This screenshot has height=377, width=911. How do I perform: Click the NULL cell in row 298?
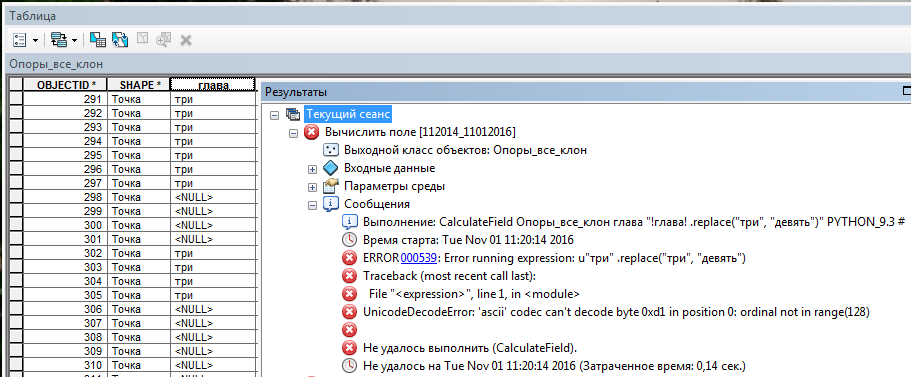213,197
